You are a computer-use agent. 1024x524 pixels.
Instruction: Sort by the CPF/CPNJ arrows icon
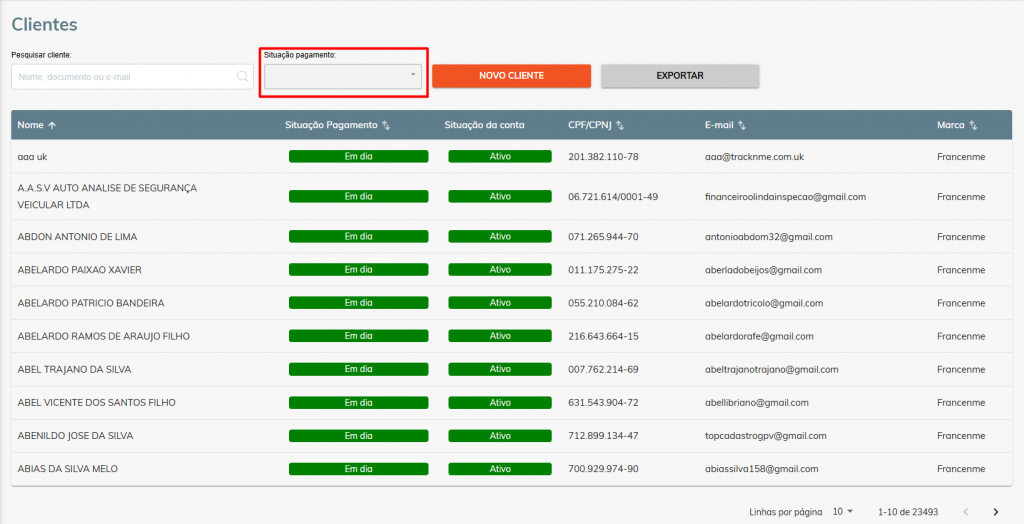(620, 125)
